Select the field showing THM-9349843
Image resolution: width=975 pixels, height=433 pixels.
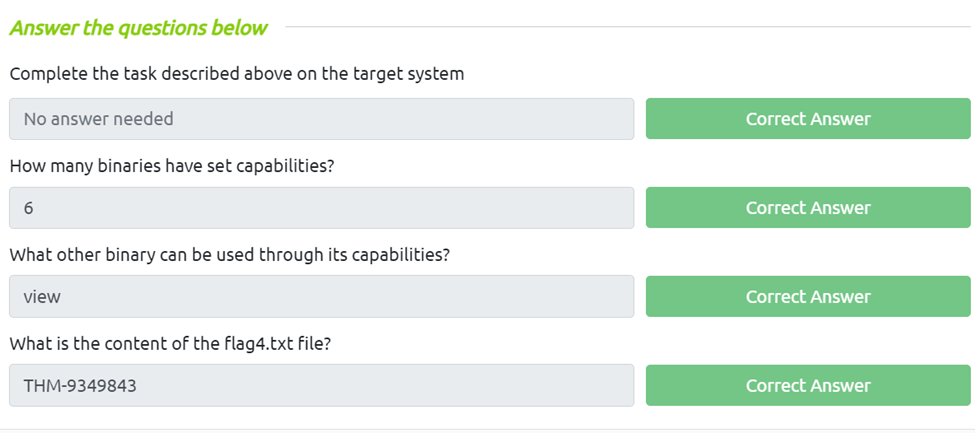(321, 385)
